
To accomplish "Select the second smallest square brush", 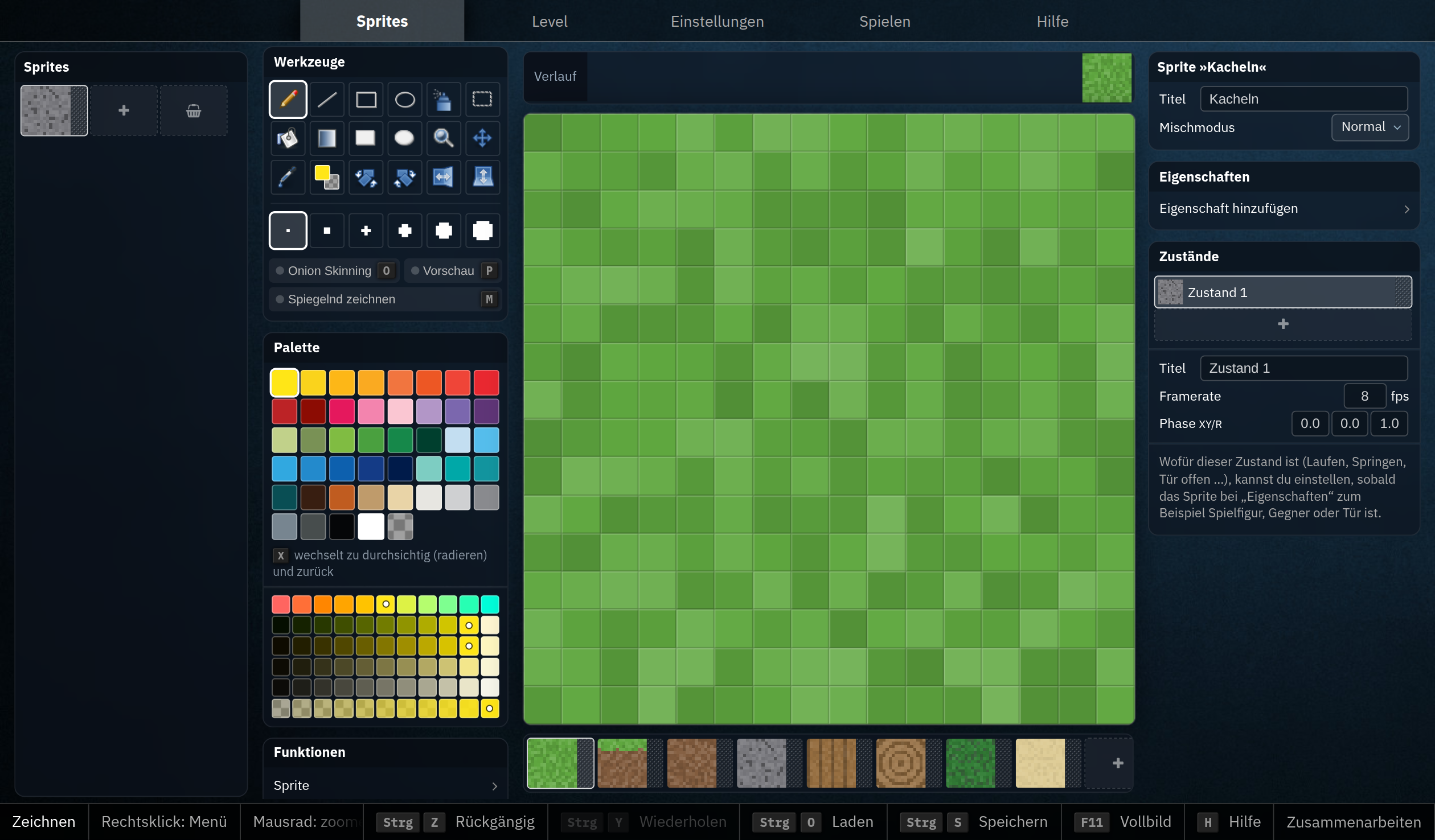I will [327, 230].
